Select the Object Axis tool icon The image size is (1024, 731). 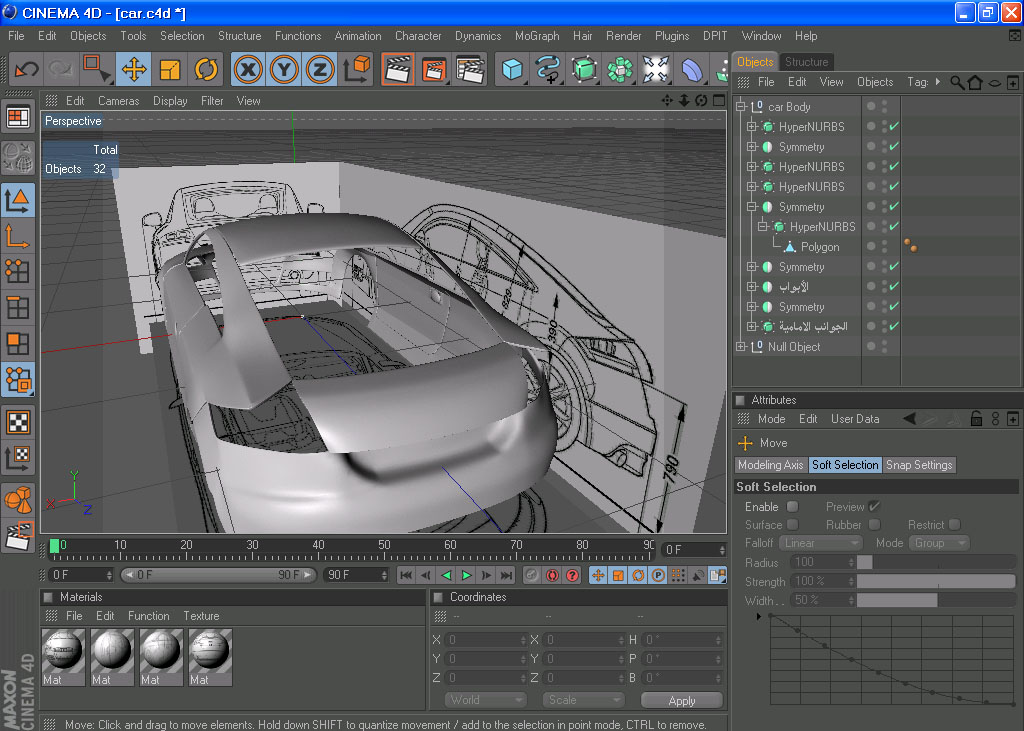18,236
